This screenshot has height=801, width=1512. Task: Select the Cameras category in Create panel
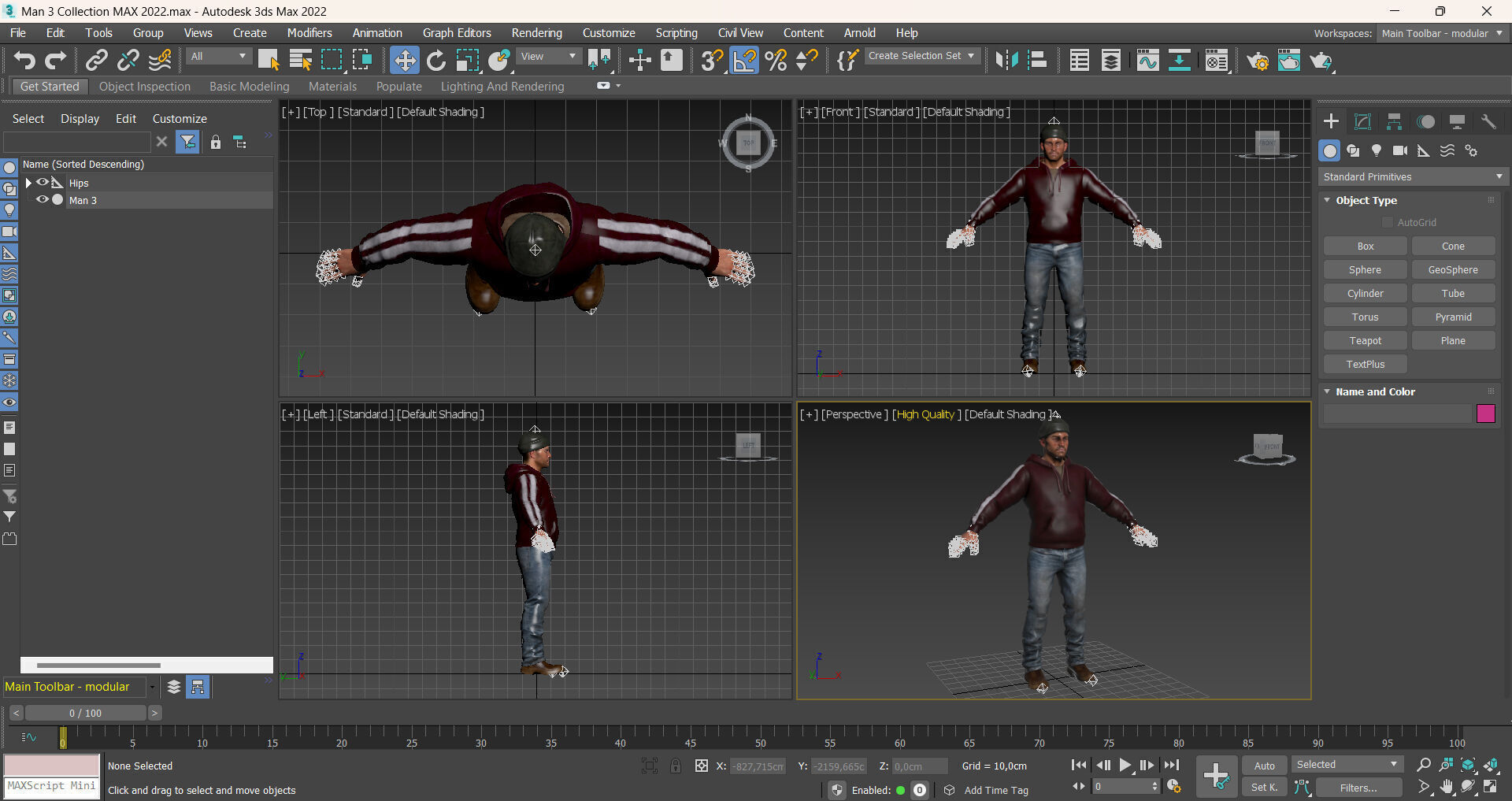coord(1400,150)
